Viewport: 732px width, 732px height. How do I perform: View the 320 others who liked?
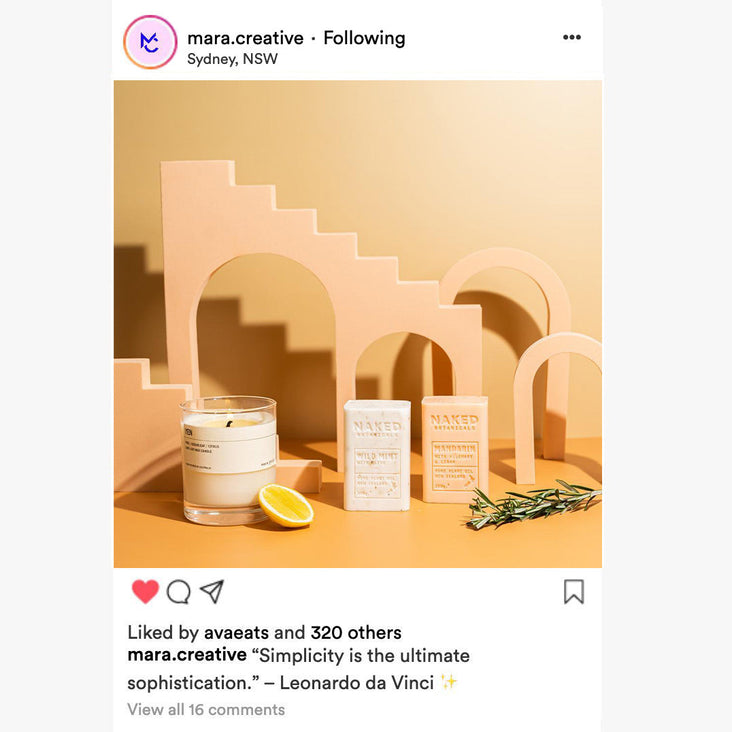(356, 633)
